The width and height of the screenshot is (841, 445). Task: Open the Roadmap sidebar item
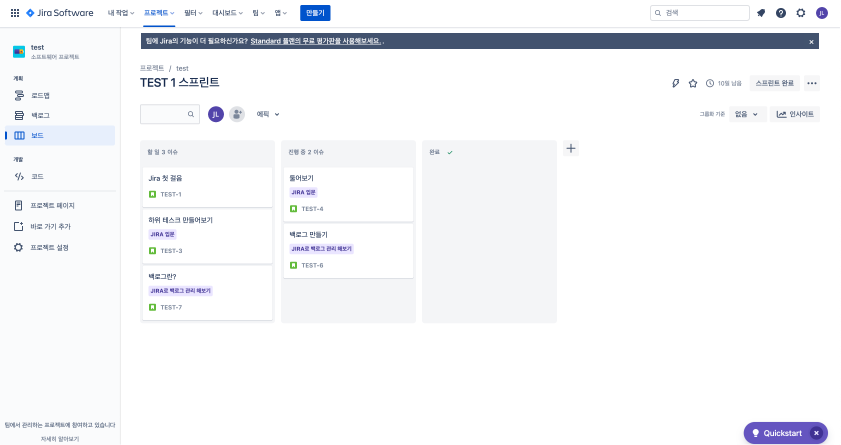tap(60, 95)
